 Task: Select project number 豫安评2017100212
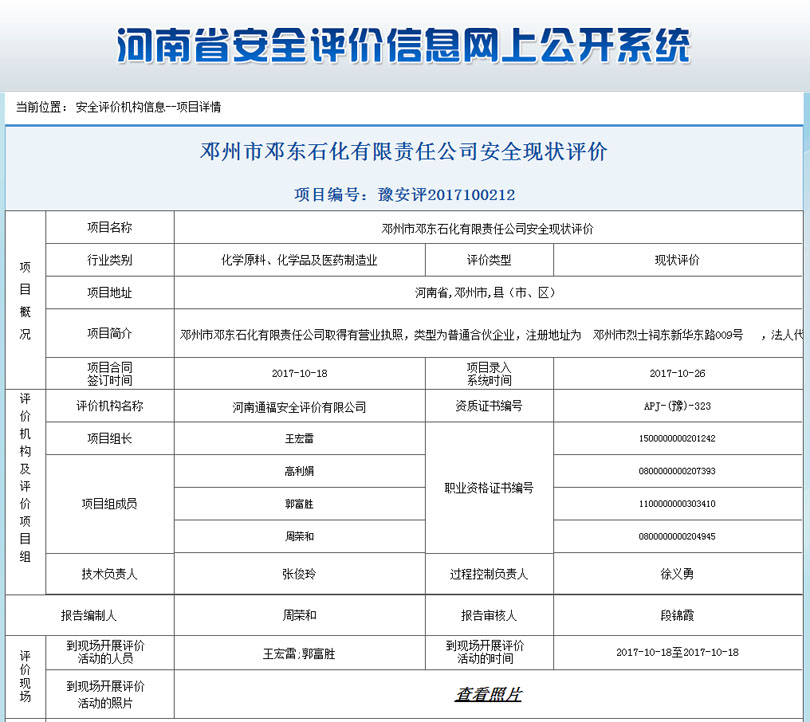446,195
